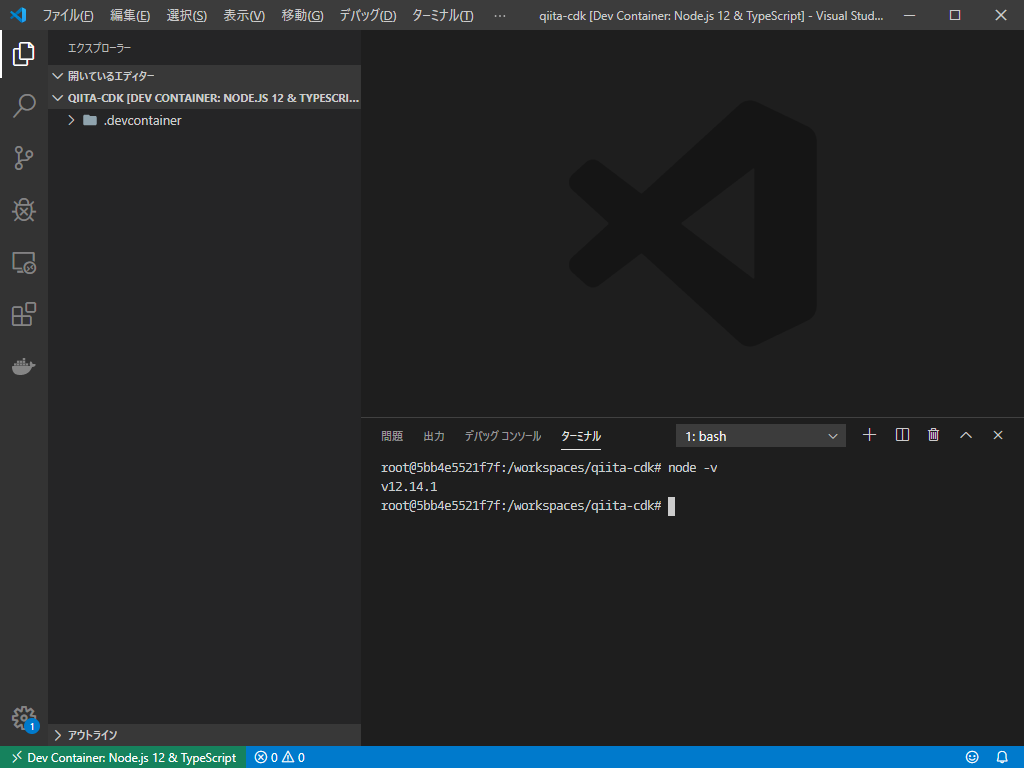Split the terminal pane
This screenshot has width=1024, height=768.
[902, 435]
